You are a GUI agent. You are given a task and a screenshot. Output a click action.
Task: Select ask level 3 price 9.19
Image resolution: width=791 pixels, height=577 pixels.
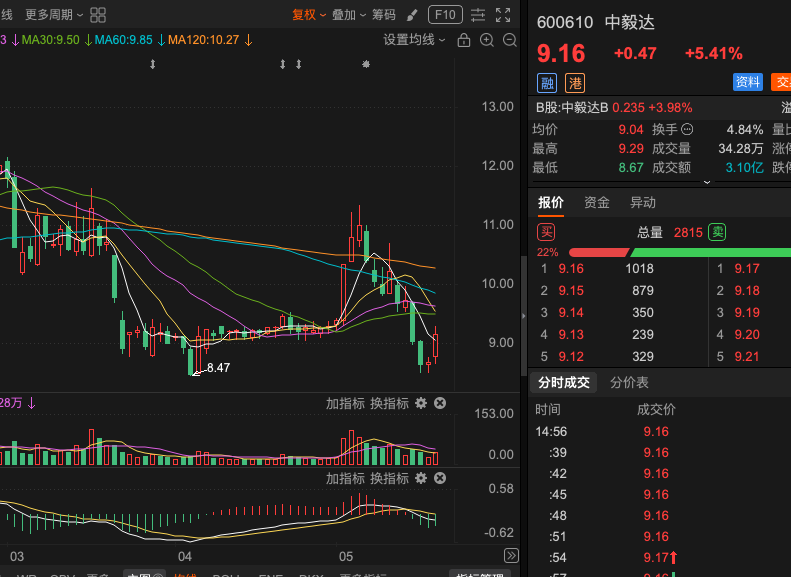click(x=747, y=313)
